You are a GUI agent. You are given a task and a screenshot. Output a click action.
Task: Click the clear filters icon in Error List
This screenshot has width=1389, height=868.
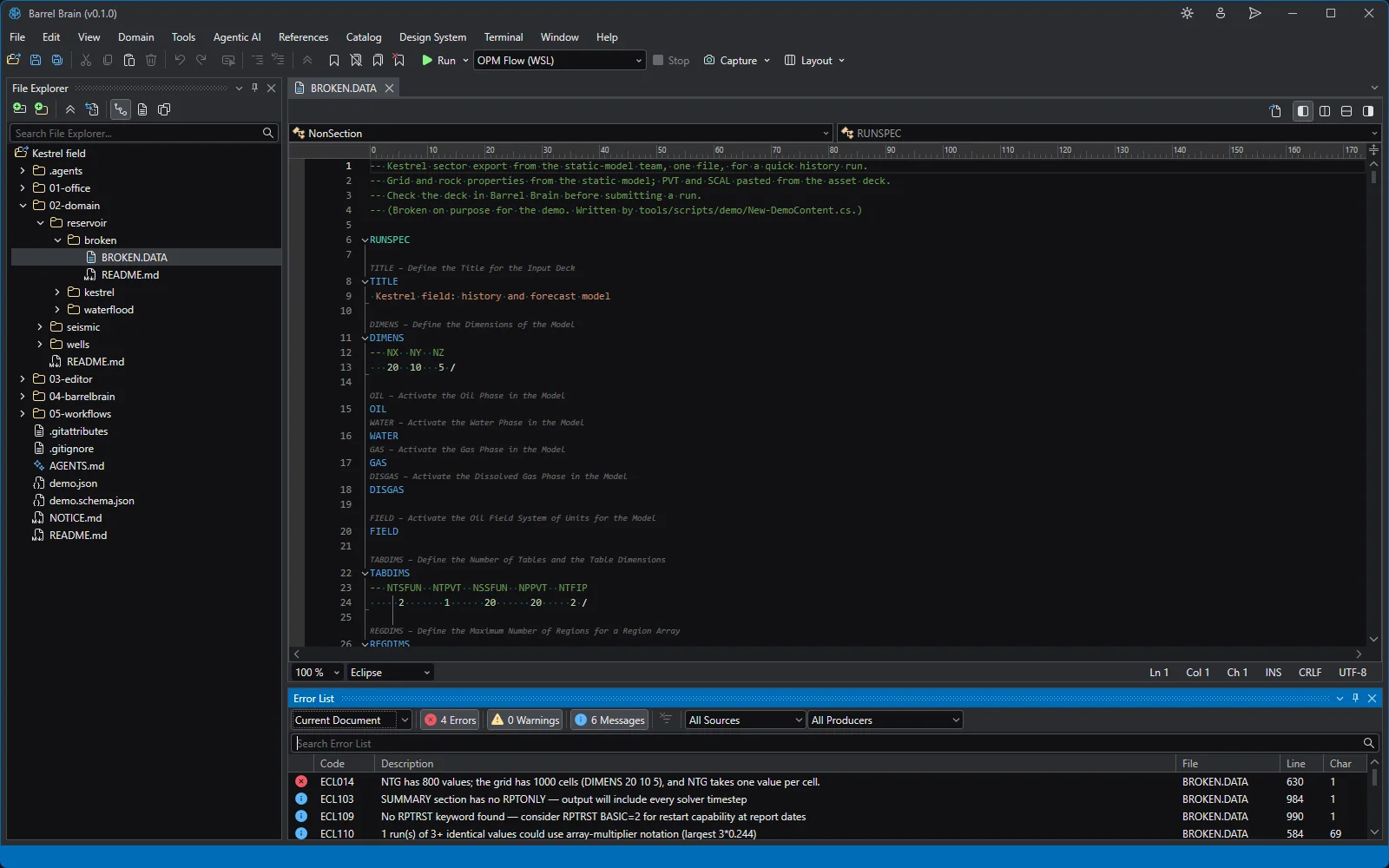click(666, 720)
